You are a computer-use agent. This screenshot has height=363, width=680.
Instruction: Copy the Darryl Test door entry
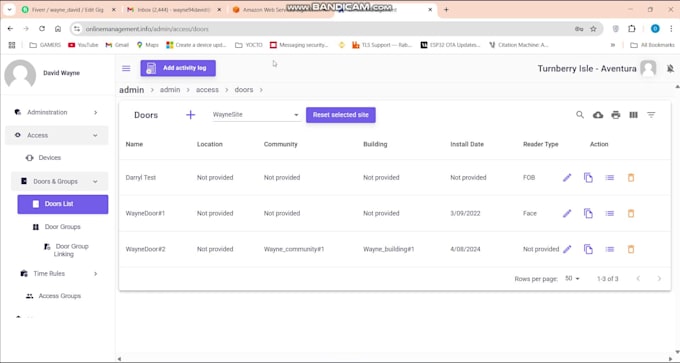[x=588, y=177]
